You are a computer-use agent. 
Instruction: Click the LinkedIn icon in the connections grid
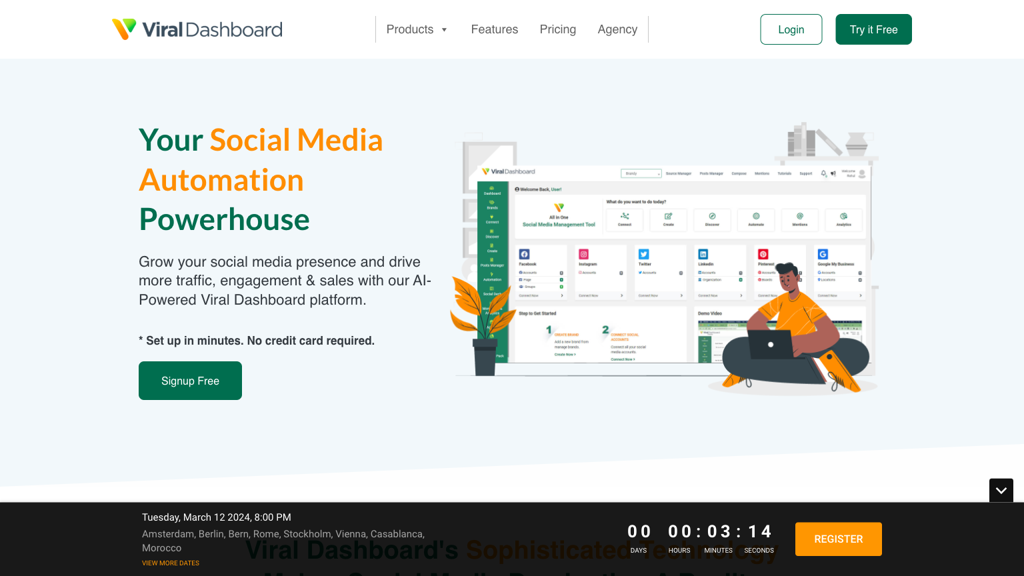click(x=703, y=254)
